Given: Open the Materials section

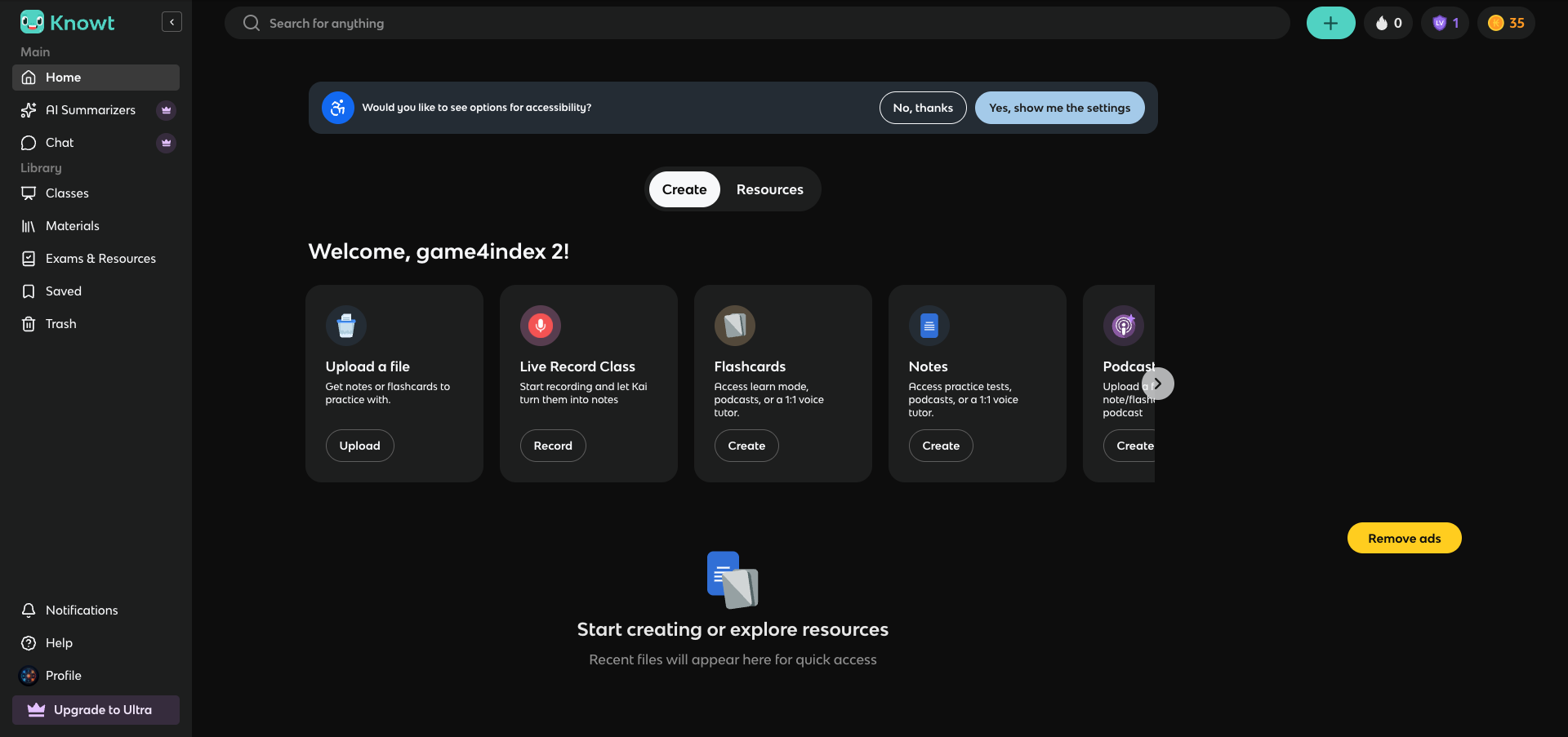Looking at the screenshot, I should 73,225.
